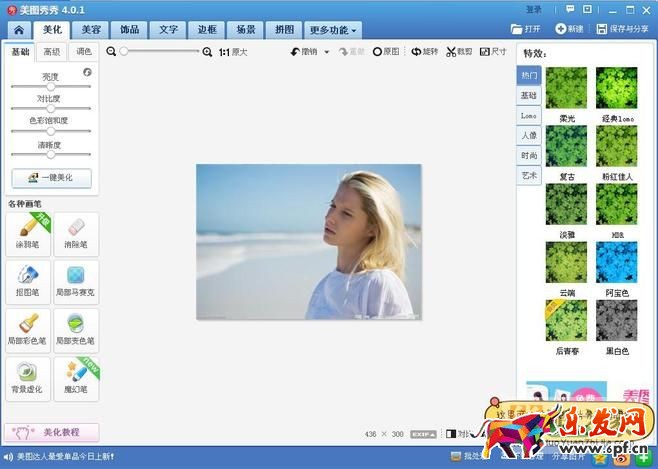
Task: Apply the 黑白色 effect thumbnail
Action: click(616, 320)
